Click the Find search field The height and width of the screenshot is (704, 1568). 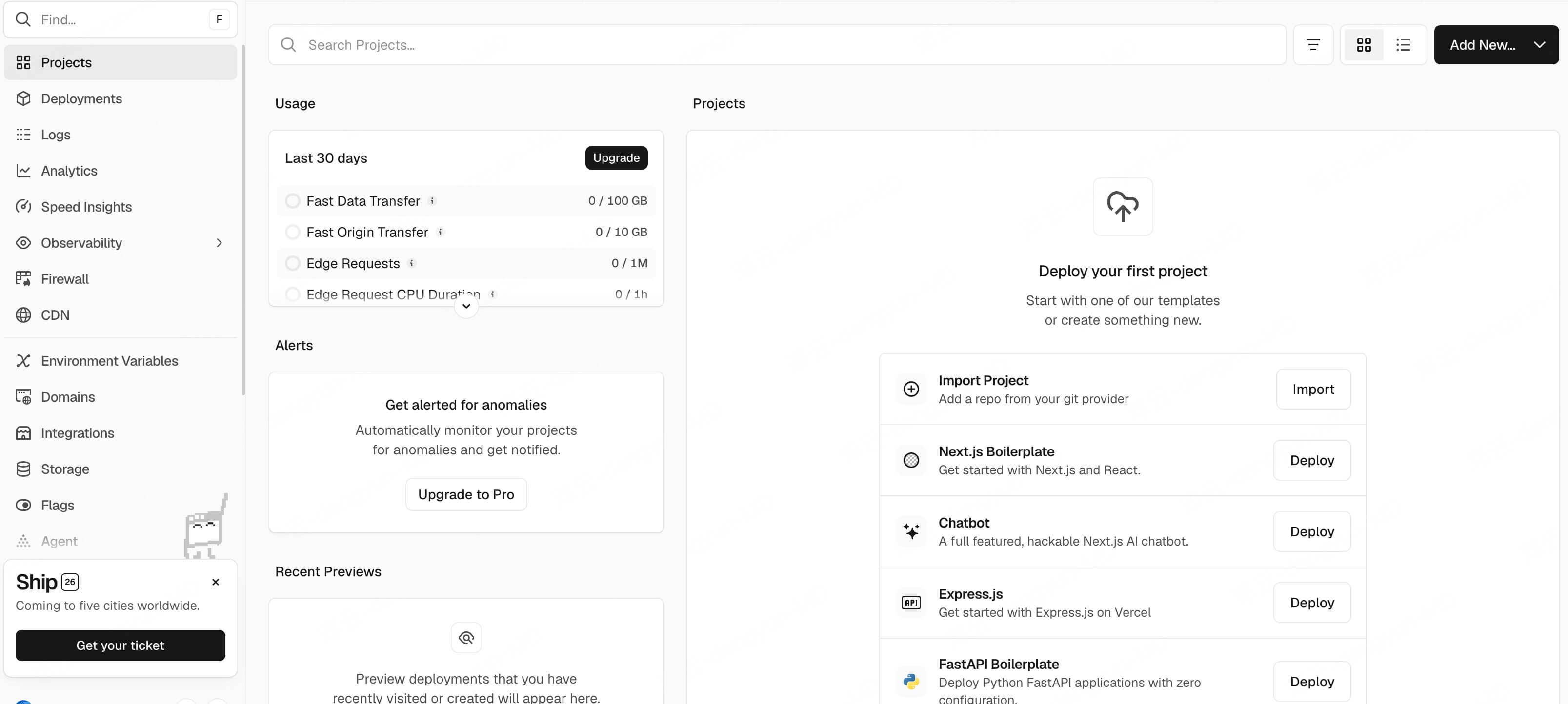click(x=120, y=20)
